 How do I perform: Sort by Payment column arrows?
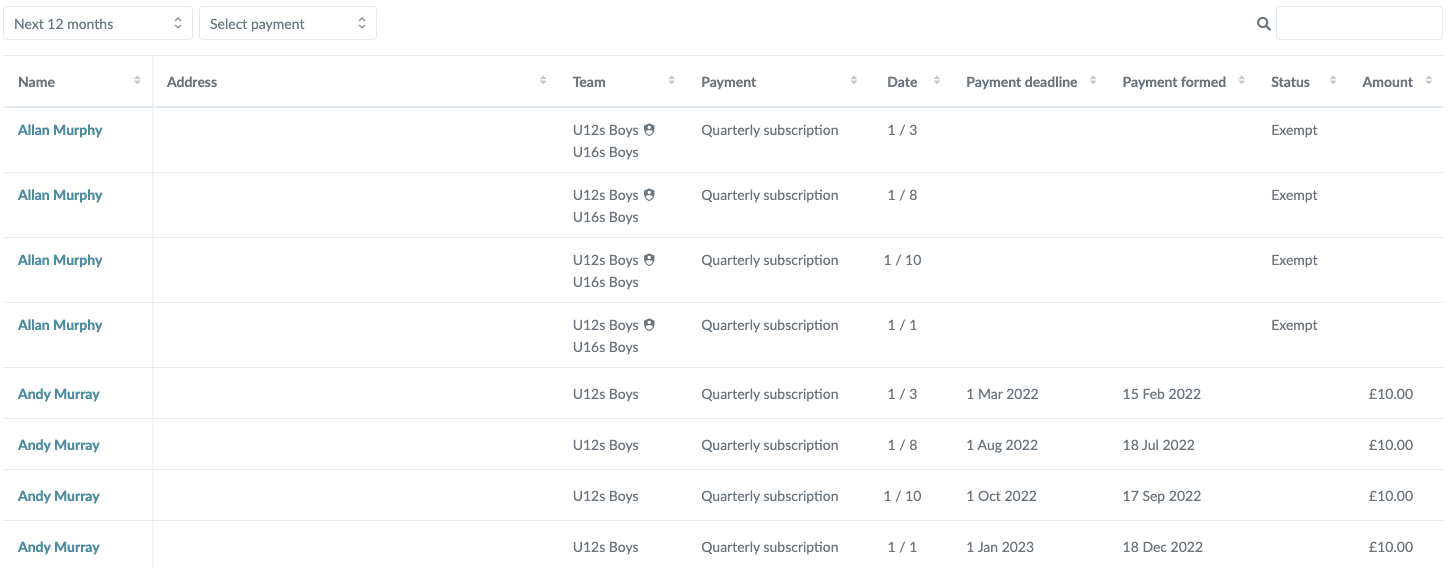coord(854,81)
